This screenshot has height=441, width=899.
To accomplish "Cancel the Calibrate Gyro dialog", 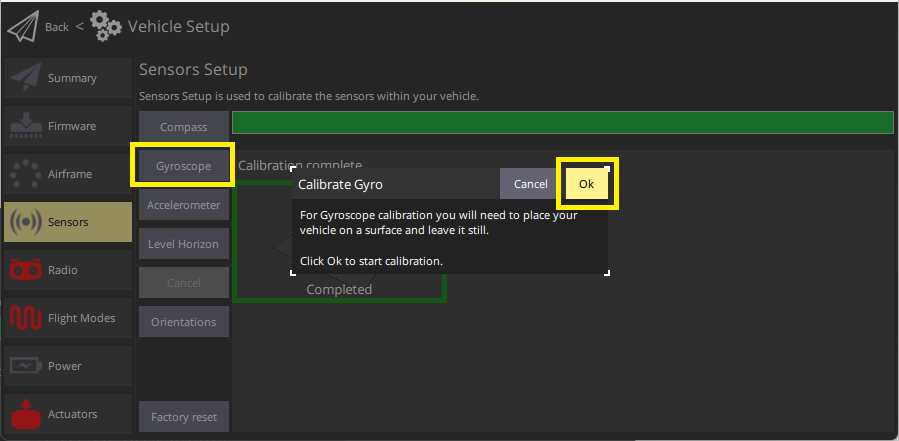I will click(x=530, y=184).
